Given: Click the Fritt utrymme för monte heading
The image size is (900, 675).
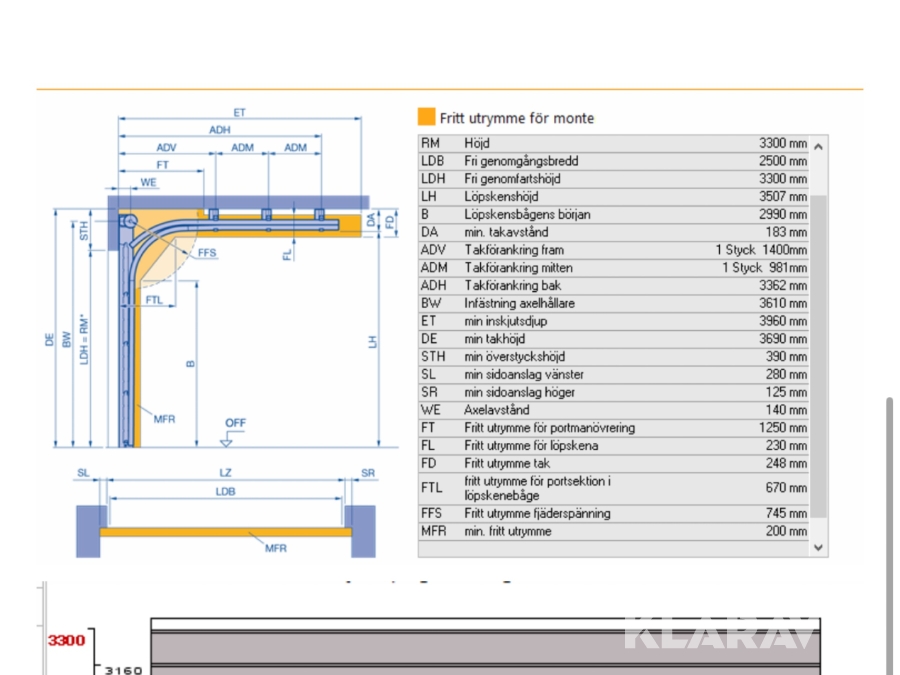Looking at the screenshot, I should [516, 118].
